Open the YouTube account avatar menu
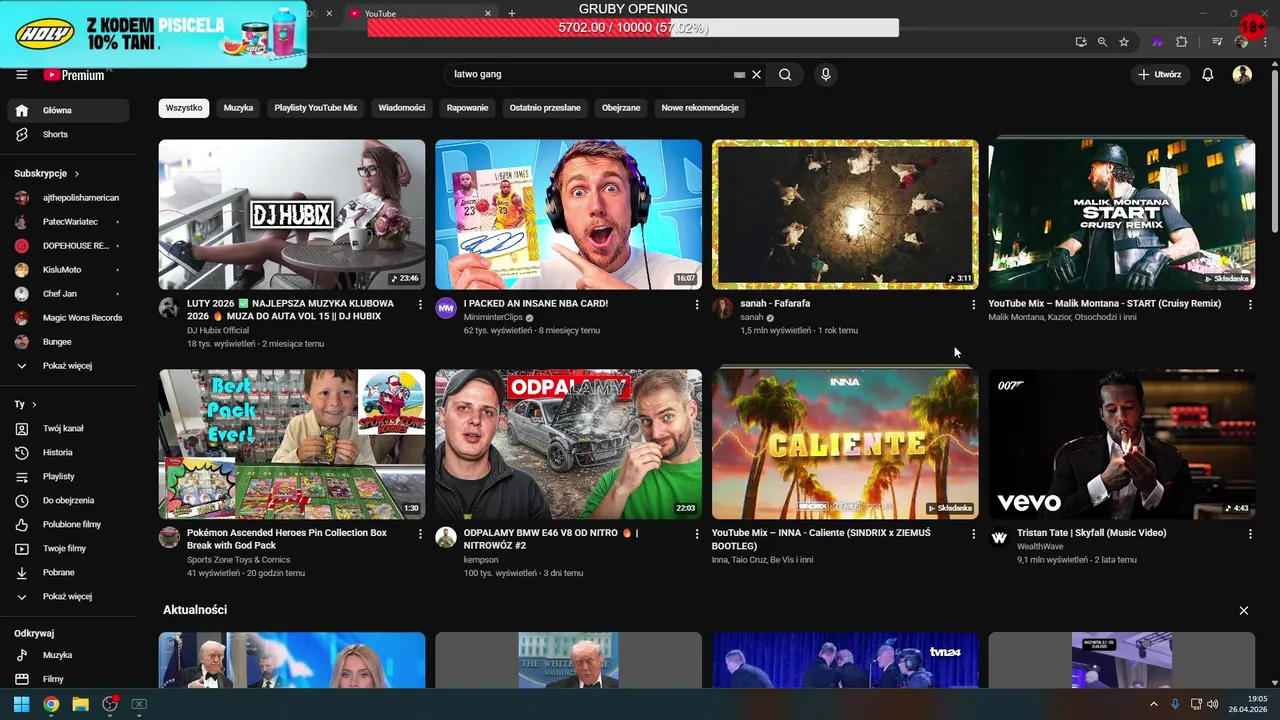This screenshot has width=1280, height=720. 1242,75
